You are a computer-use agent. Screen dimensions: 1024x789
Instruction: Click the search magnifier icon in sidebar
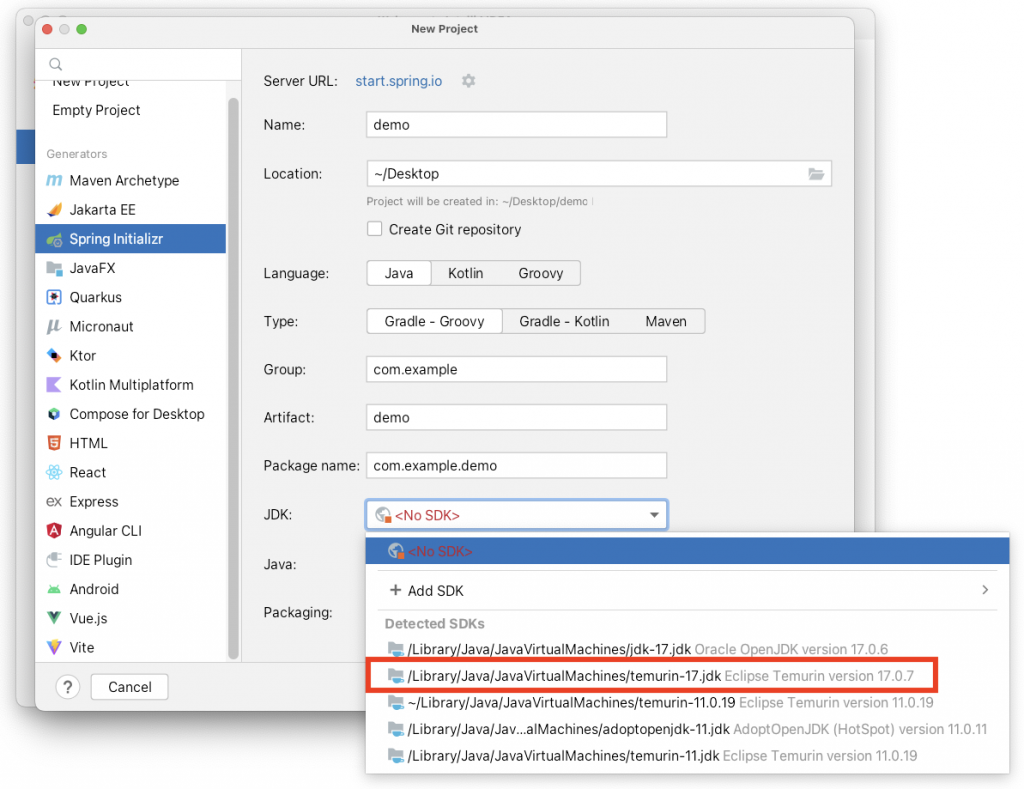[x=56, y=64]
